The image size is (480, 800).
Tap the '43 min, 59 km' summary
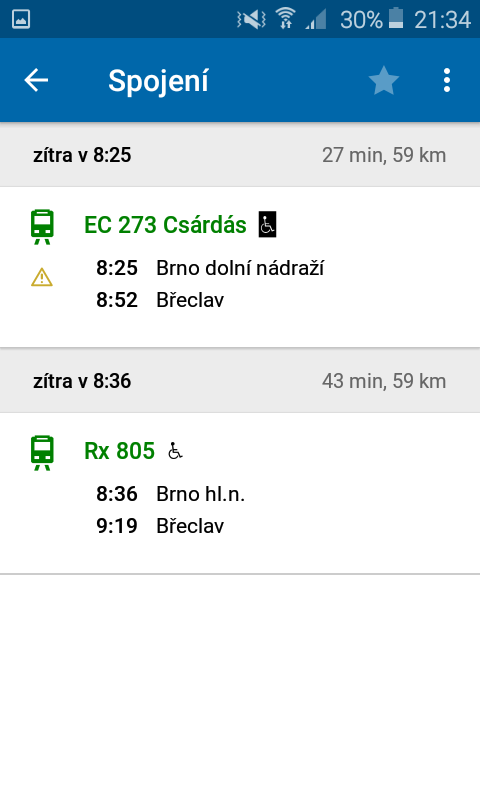(x=384, y=381)
